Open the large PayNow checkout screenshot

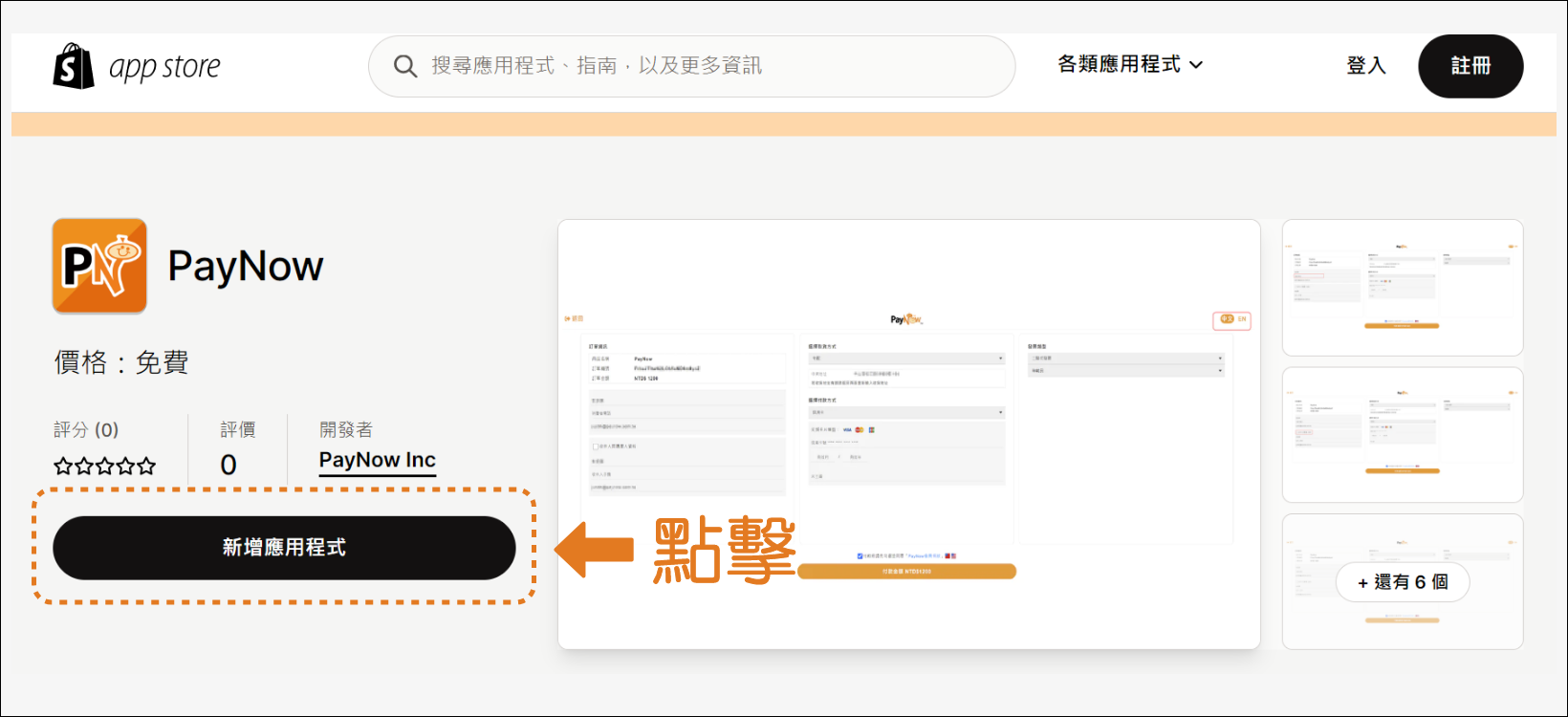(908, 434)
